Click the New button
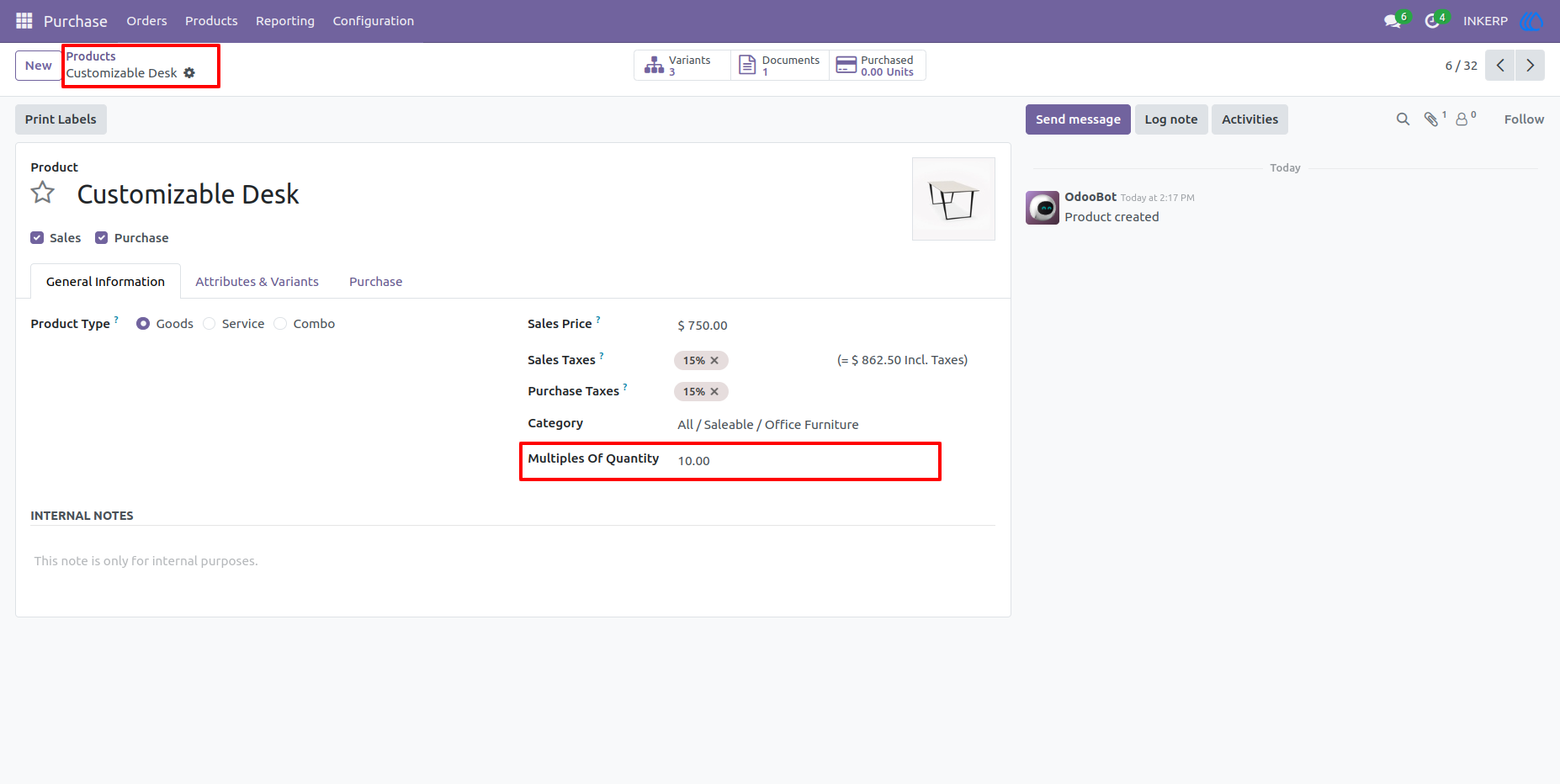This screenshot has height=784, width=1560. click(x=39, y=66)
